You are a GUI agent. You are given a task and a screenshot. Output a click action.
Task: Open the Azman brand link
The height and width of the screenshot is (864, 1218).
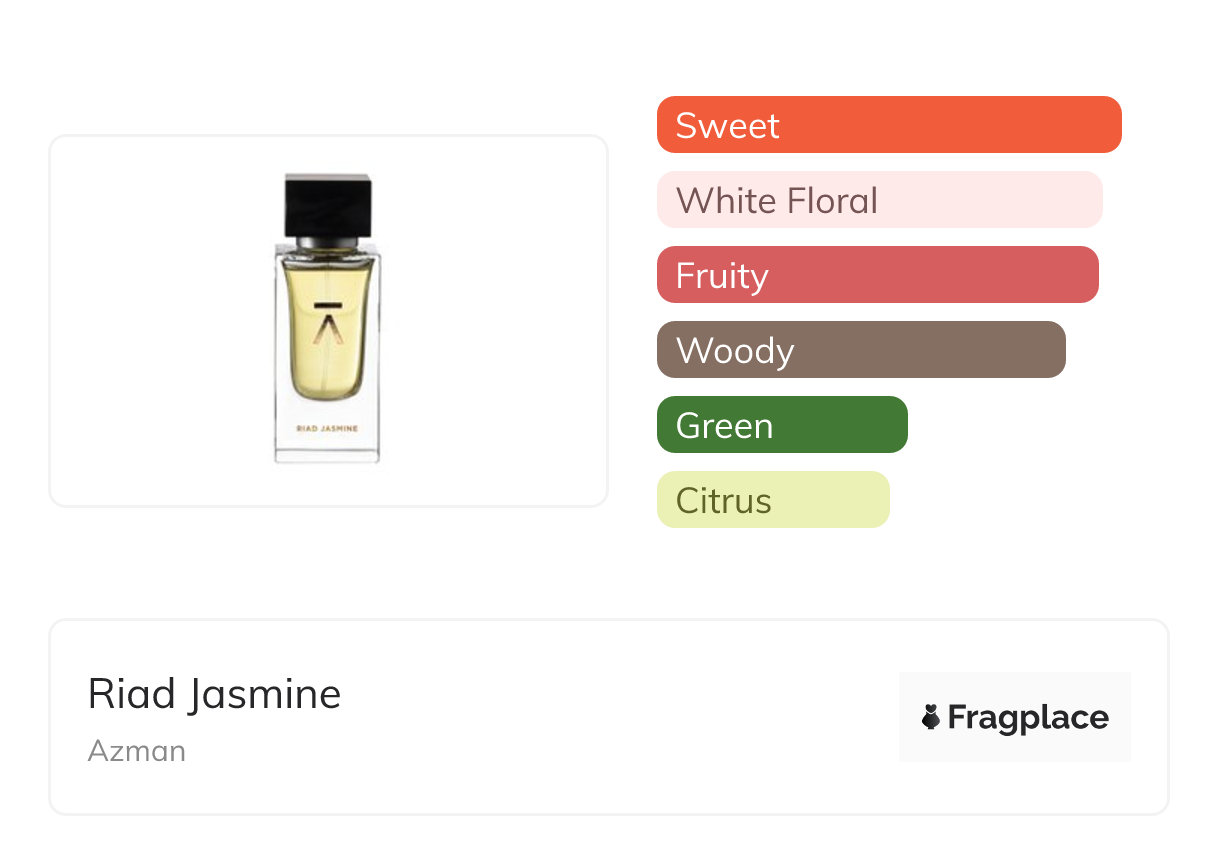[x=137, y=751]
